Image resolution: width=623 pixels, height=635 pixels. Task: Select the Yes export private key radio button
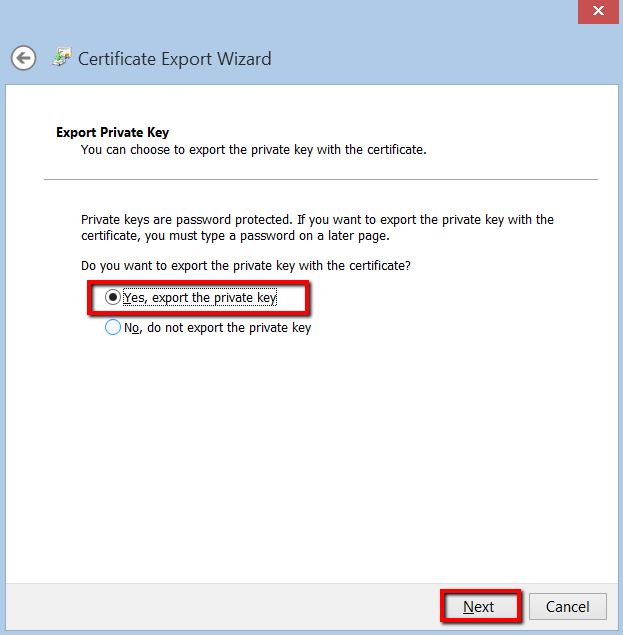[x=113, y=298]
